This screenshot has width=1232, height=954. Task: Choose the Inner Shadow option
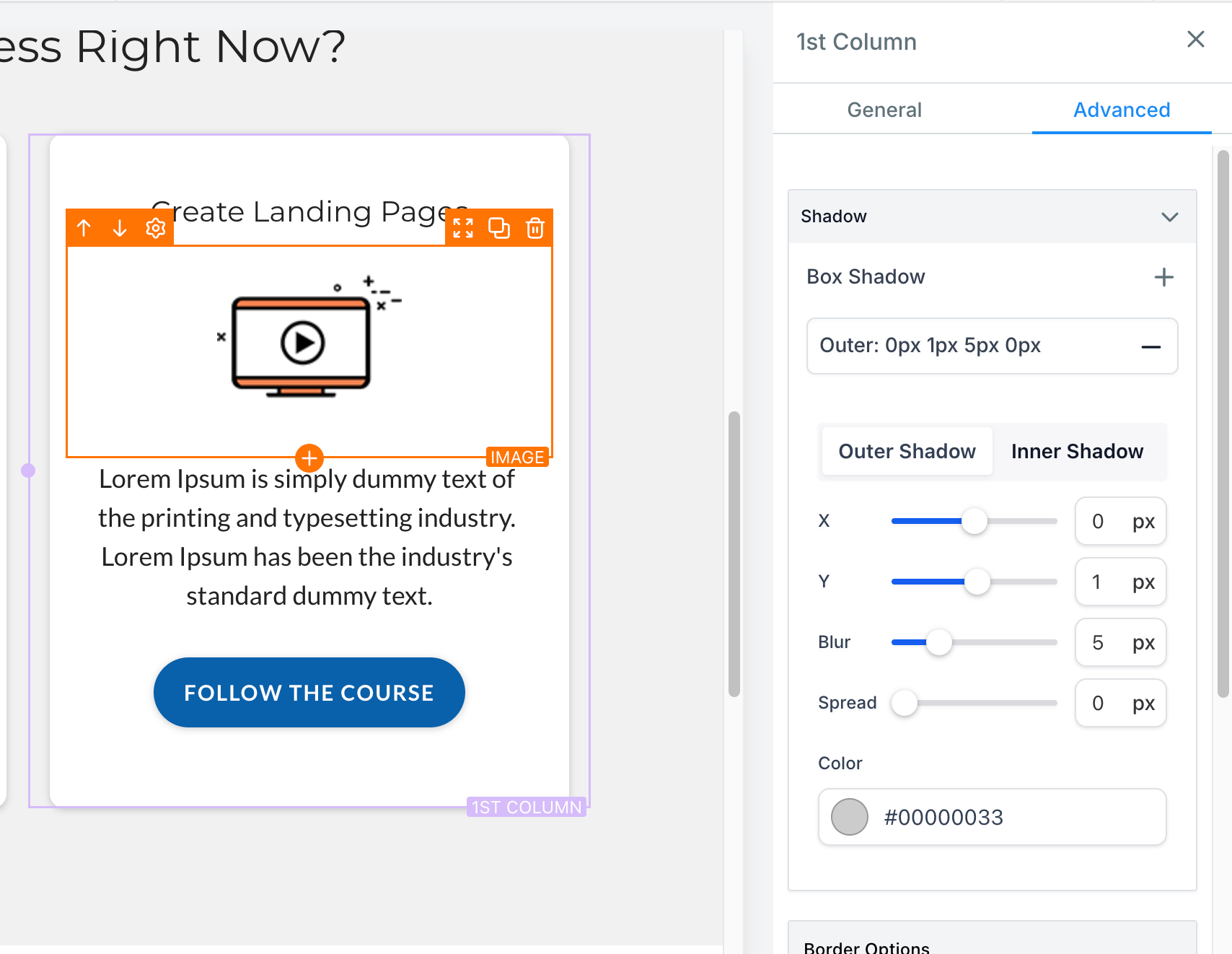pos(1078,451)
